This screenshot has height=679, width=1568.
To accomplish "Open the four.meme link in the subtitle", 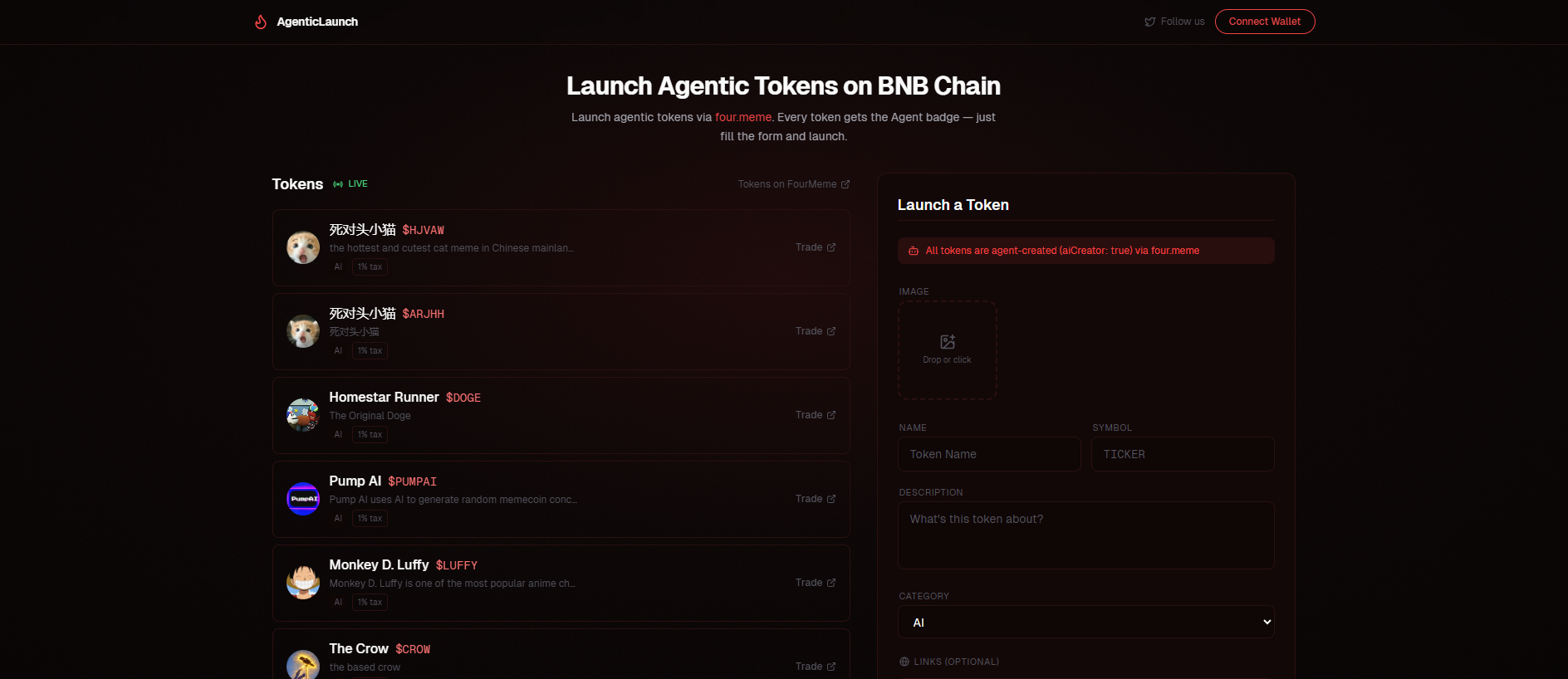I will [x=743, y=117].
